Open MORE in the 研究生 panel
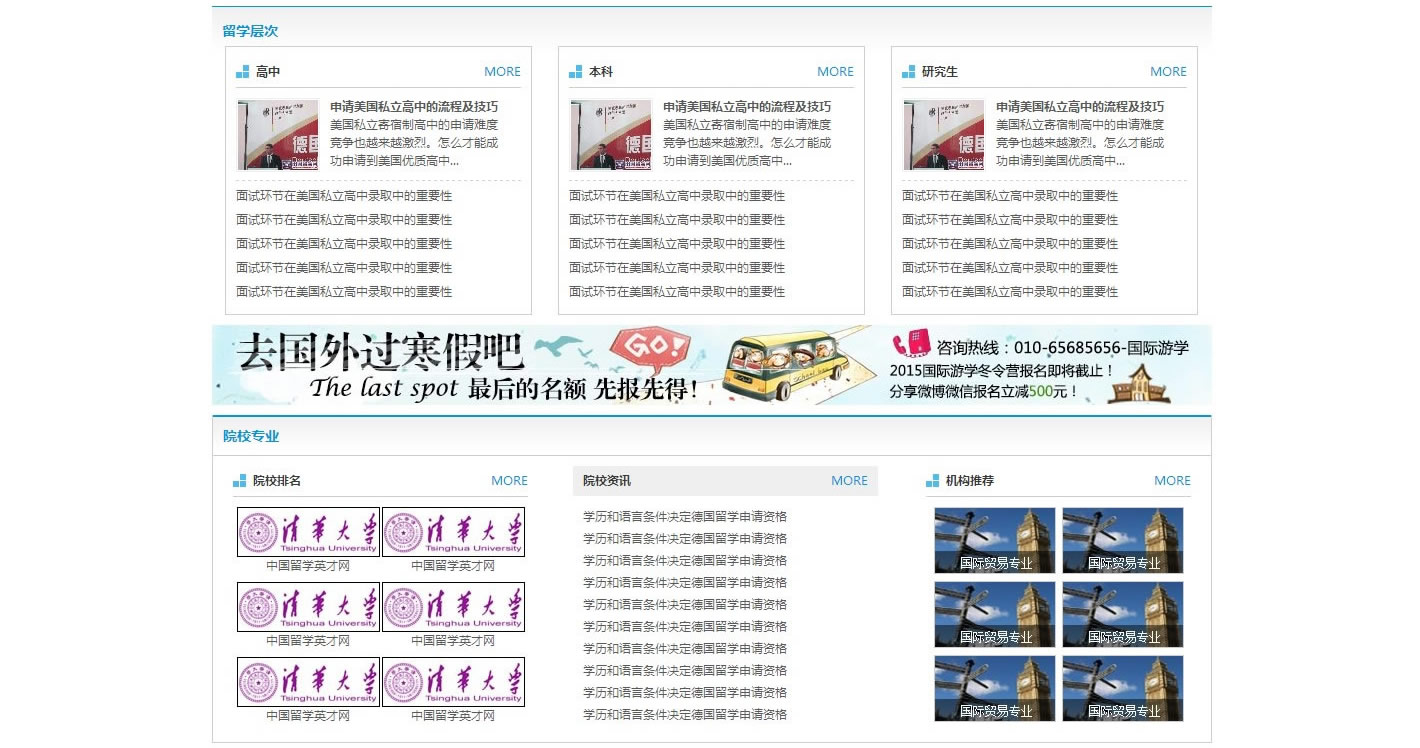Screen dimensions: 1420x748 click(x=1168, y=71)
